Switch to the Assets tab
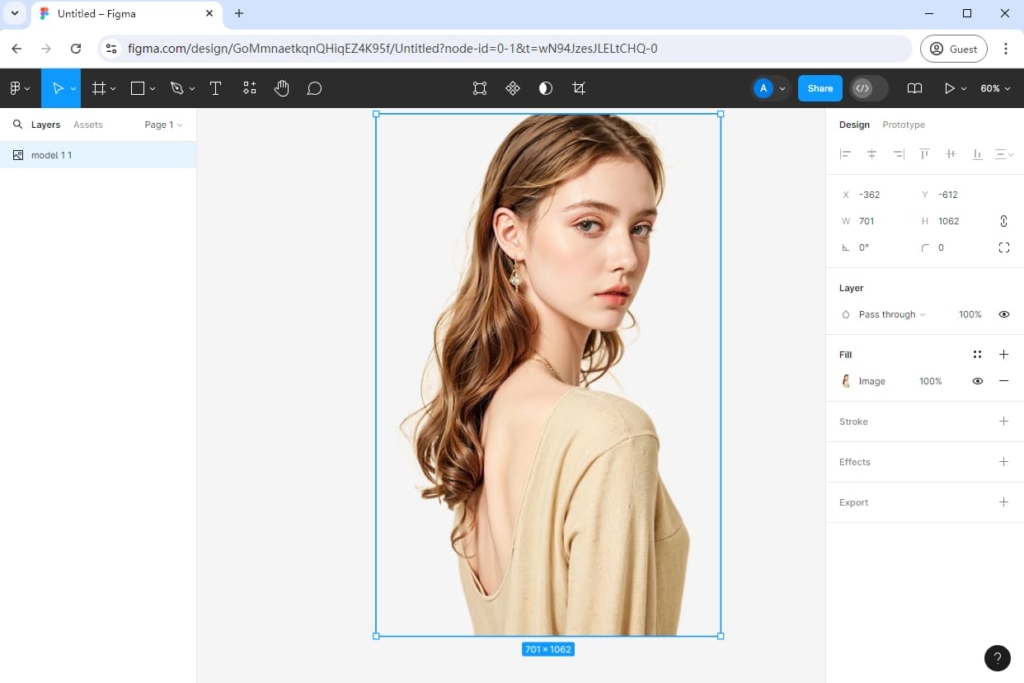 (88, 124)
